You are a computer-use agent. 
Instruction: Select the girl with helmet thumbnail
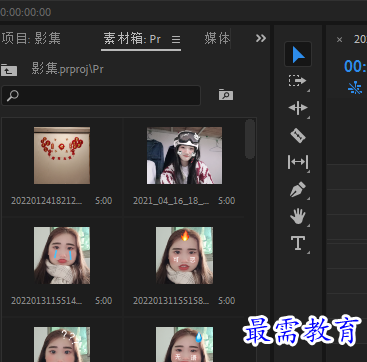pos(184,155)
